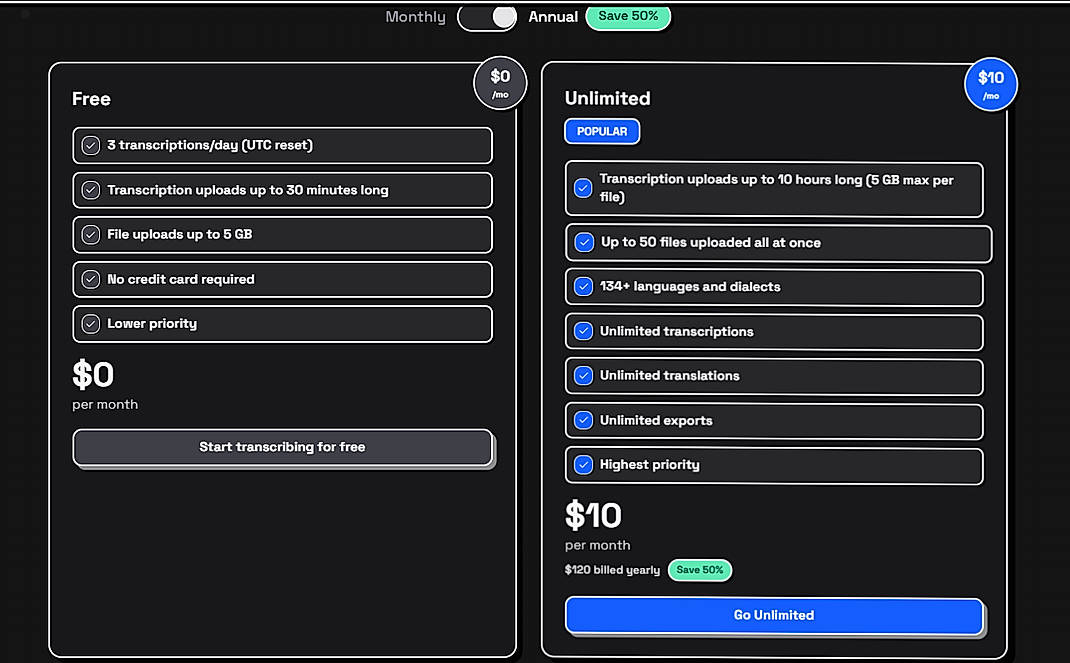Select '134+ languages and dialects' text
Screen dimensions: 1070x663
(x=690, y=286)
